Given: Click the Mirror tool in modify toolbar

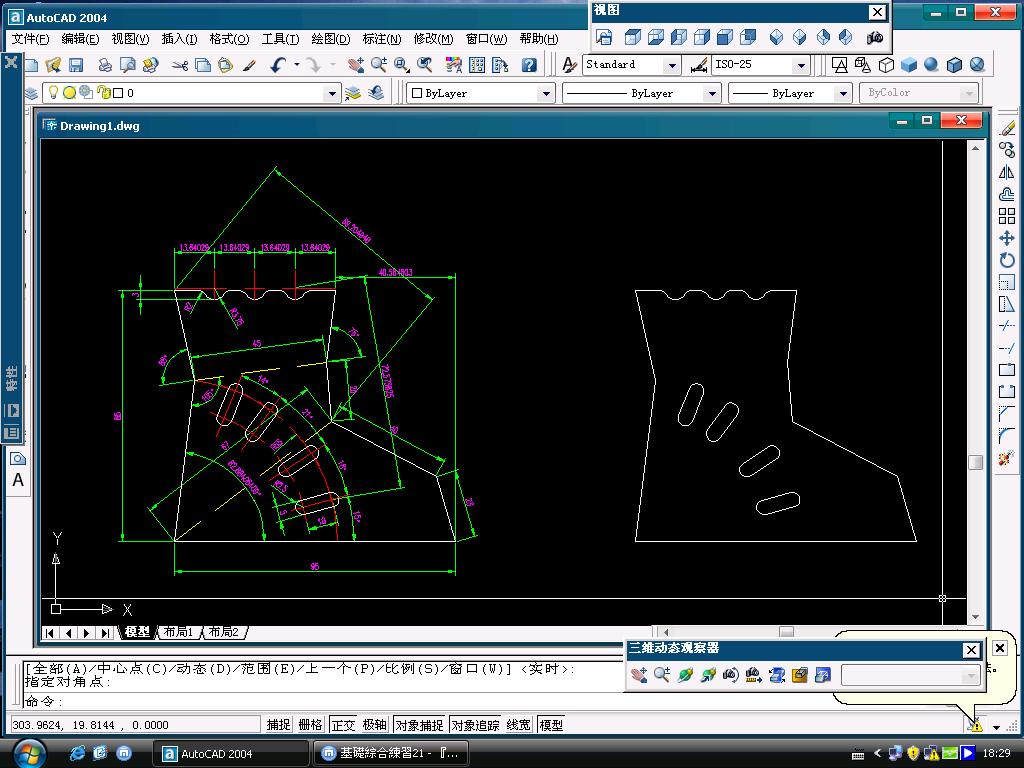Looking at the screenshot, I should pyautogui.click(x=1007, y=172).
